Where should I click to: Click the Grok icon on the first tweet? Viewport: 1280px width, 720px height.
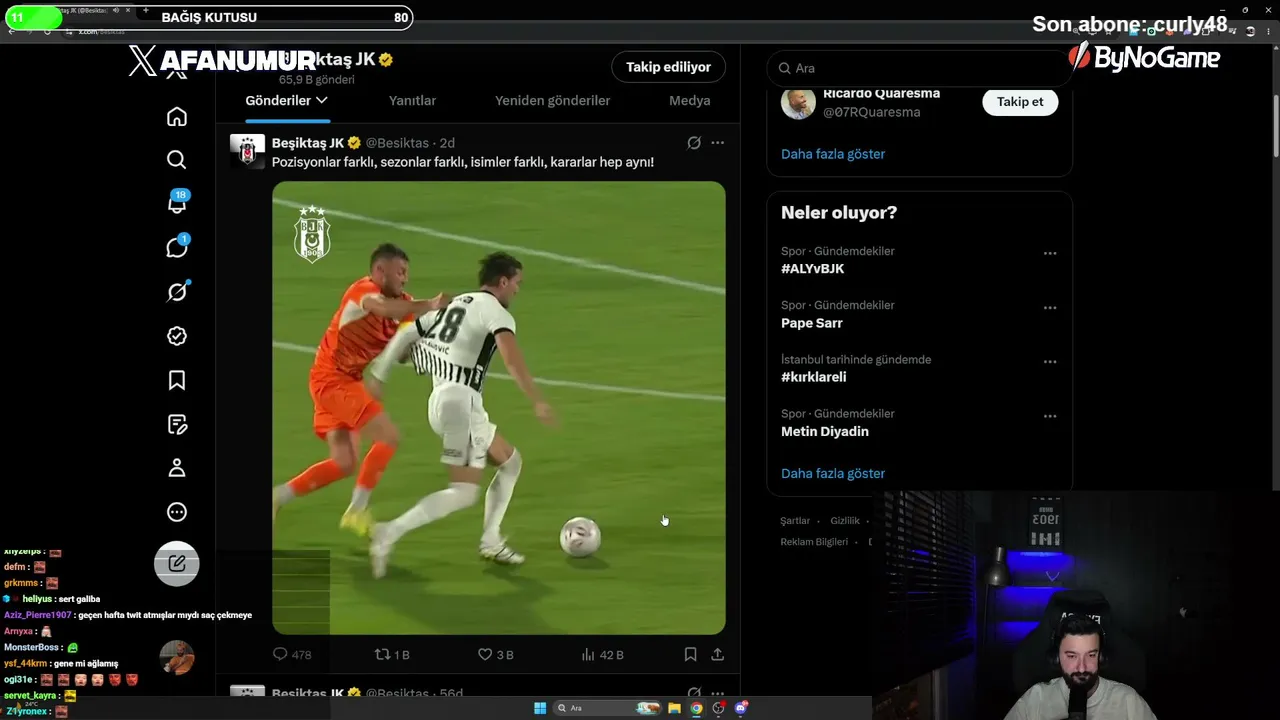tap(694, 143)
